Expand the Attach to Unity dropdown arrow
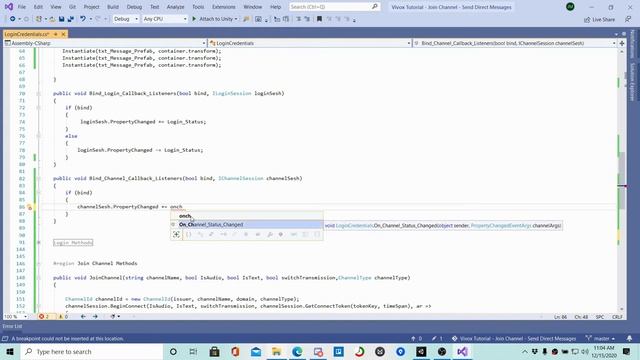This screenshot has width=640, height=360. 236,19
